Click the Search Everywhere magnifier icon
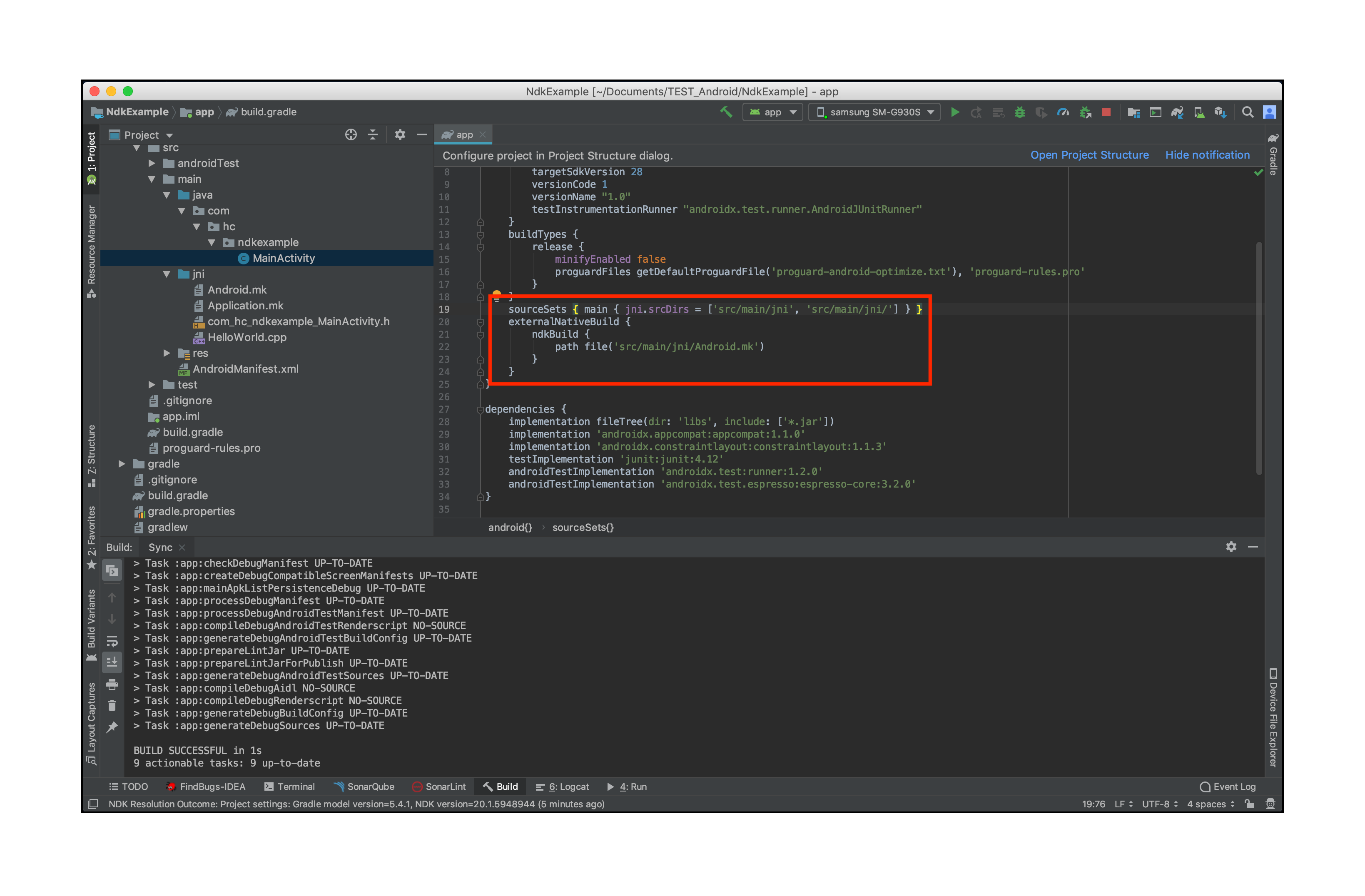Image resolution: width=1365 pixels, height=896 pixels. tap(1248, 112)
